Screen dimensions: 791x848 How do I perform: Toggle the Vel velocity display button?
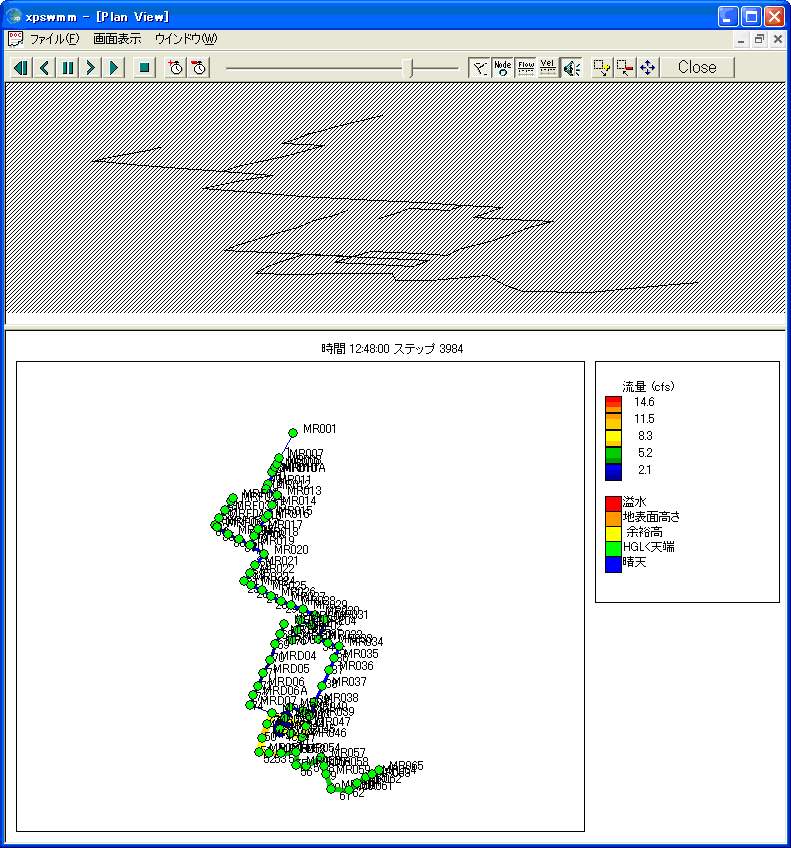coord(548,68)
